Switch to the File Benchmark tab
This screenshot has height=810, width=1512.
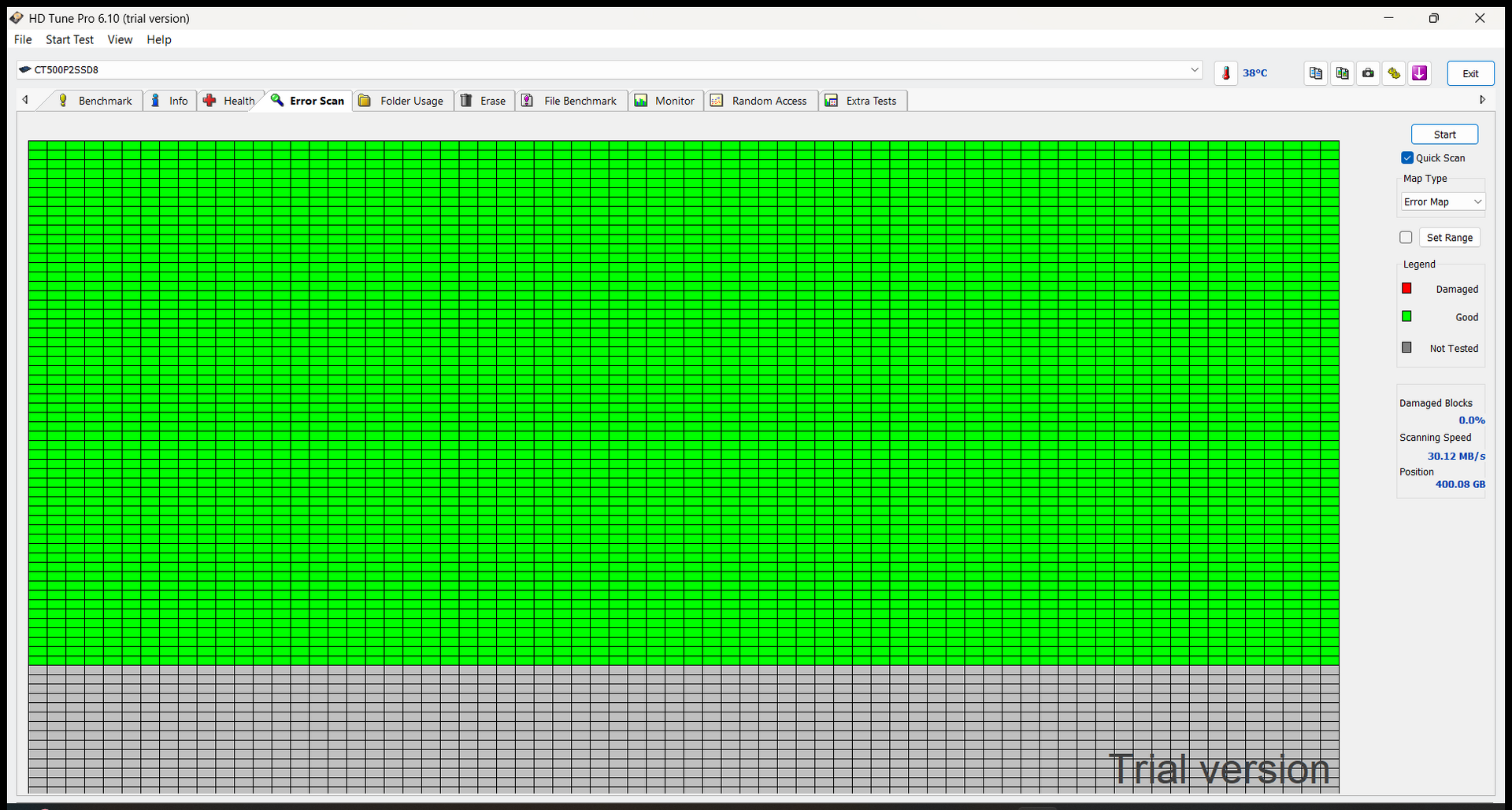[x=572, y=101]
